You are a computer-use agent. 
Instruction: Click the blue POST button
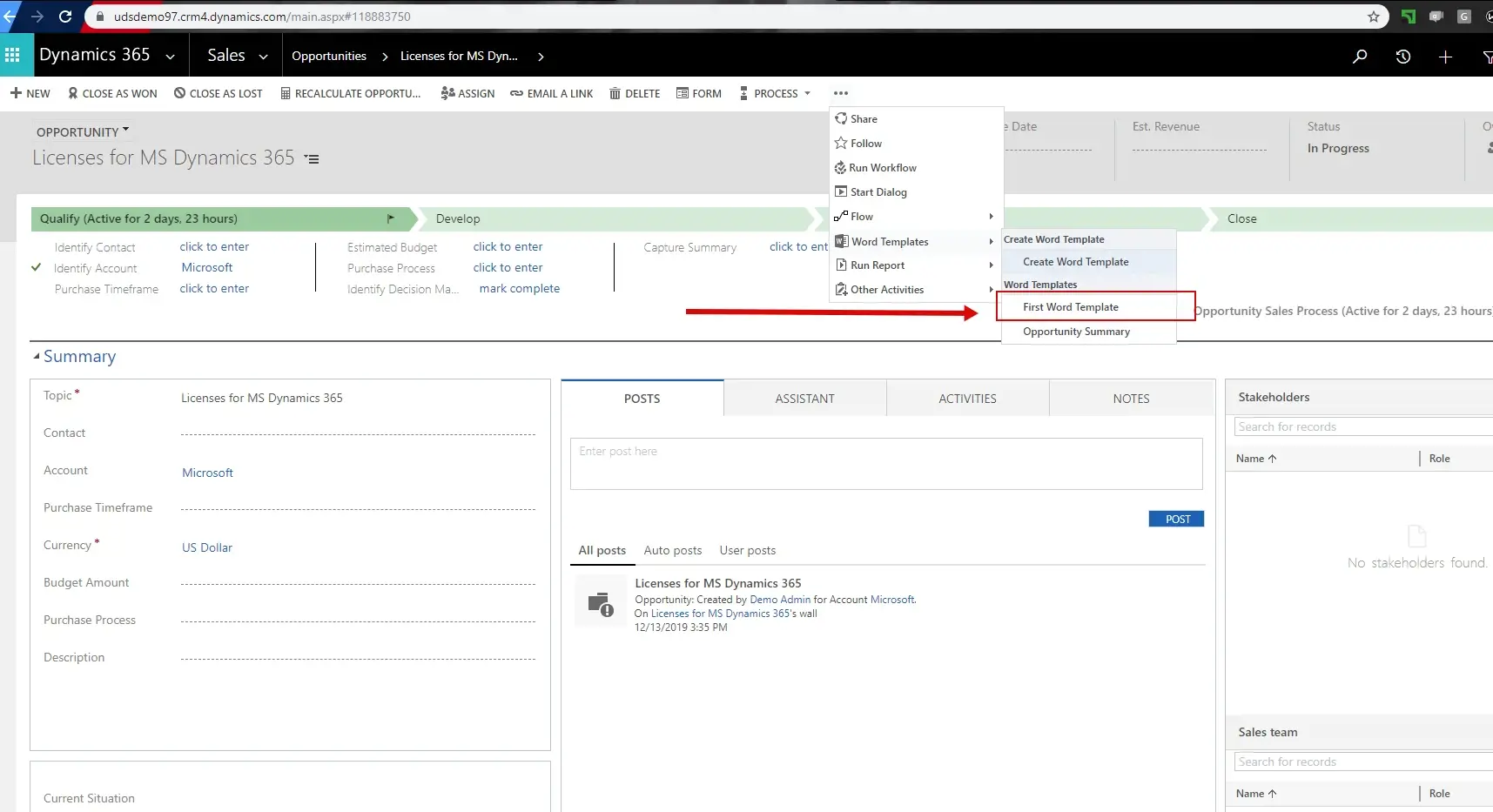[1177, 519]
